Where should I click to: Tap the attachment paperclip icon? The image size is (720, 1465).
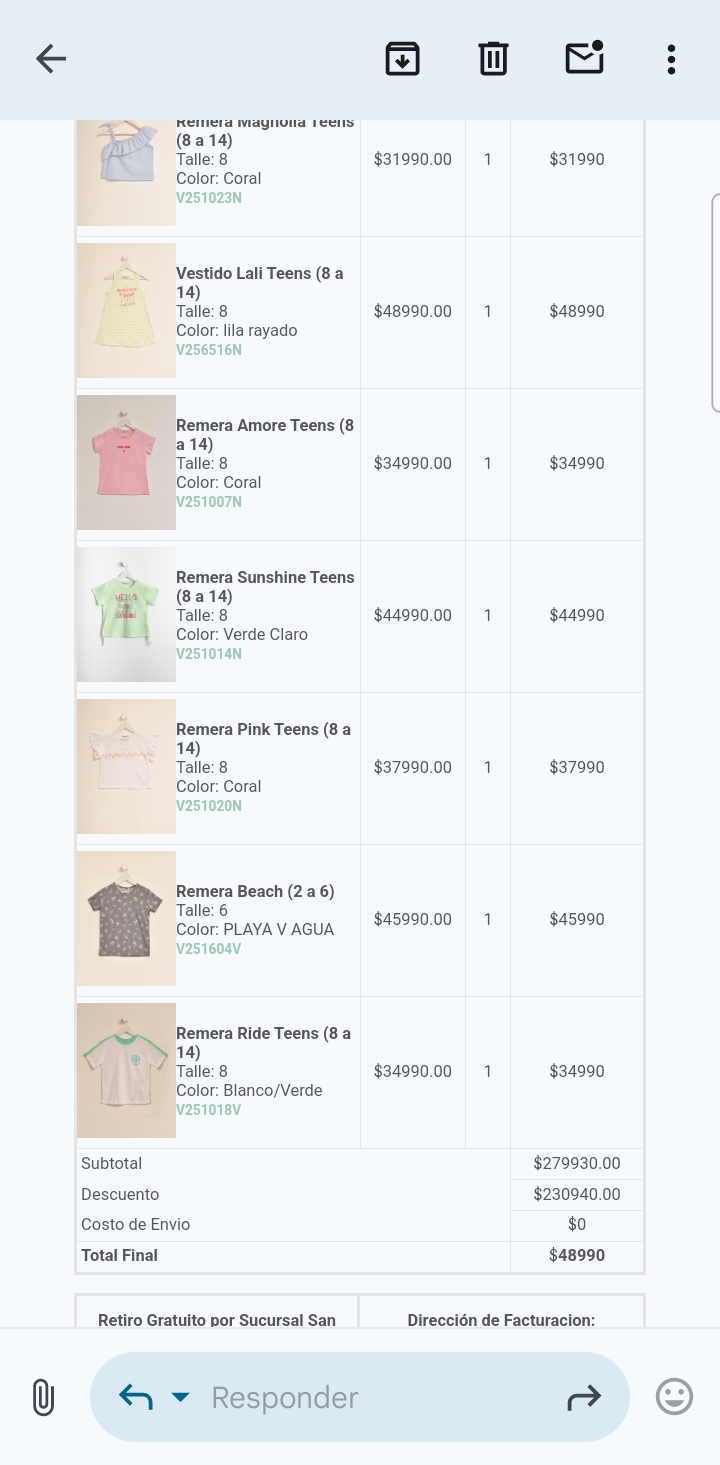(43, 1397)
